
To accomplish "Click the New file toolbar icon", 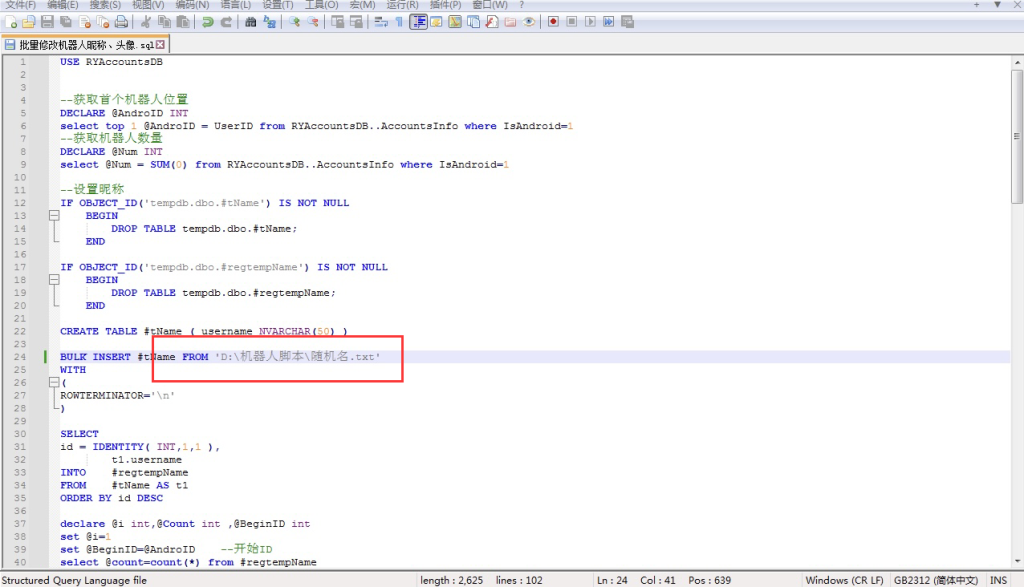I will tap(12, 21).
